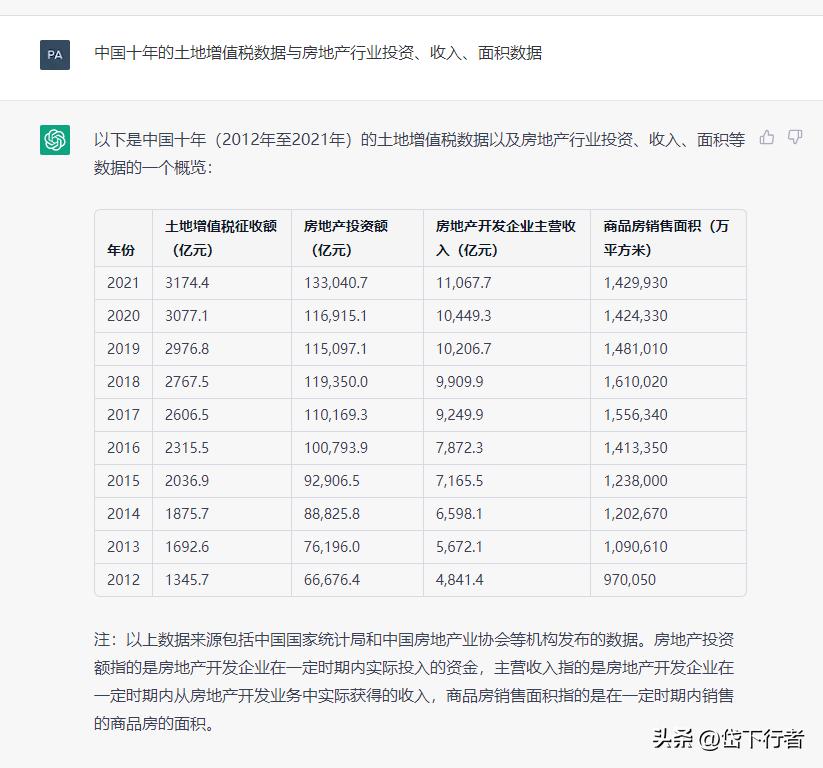Screen dimensions: 823x768
Task: Click the 2012 row year cell
Action: pyautogui.click(x=122, y=580)
